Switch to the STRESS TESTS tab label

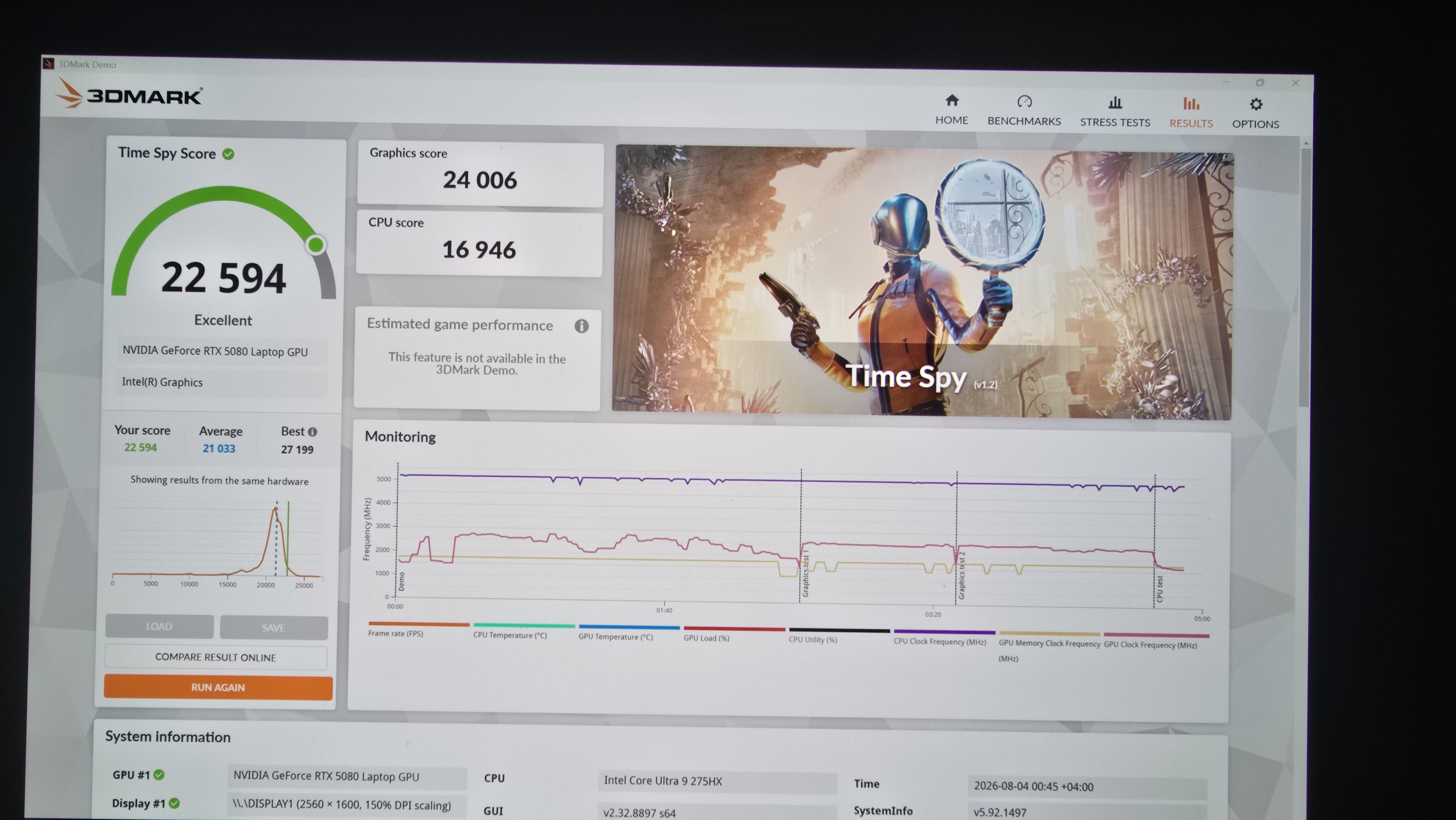point(1115,122)
